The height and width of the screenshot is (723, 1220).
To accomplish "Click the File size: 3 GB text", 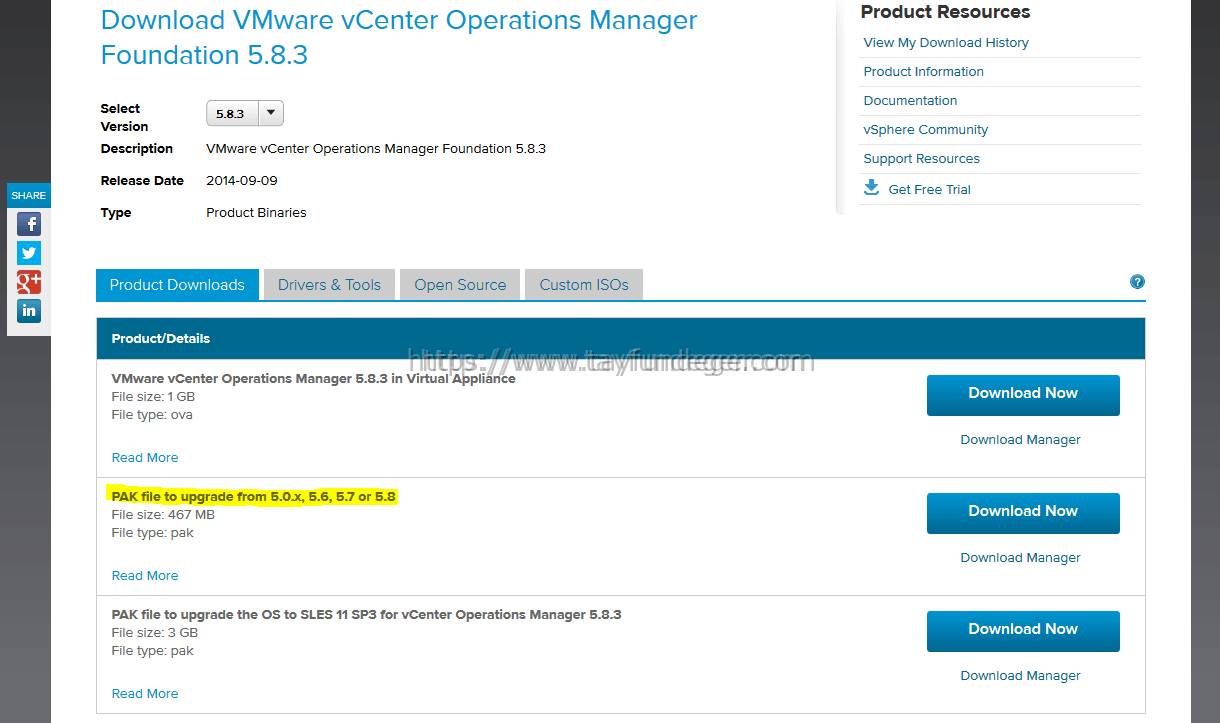I will pyautogui.click(x=155, y=633).
